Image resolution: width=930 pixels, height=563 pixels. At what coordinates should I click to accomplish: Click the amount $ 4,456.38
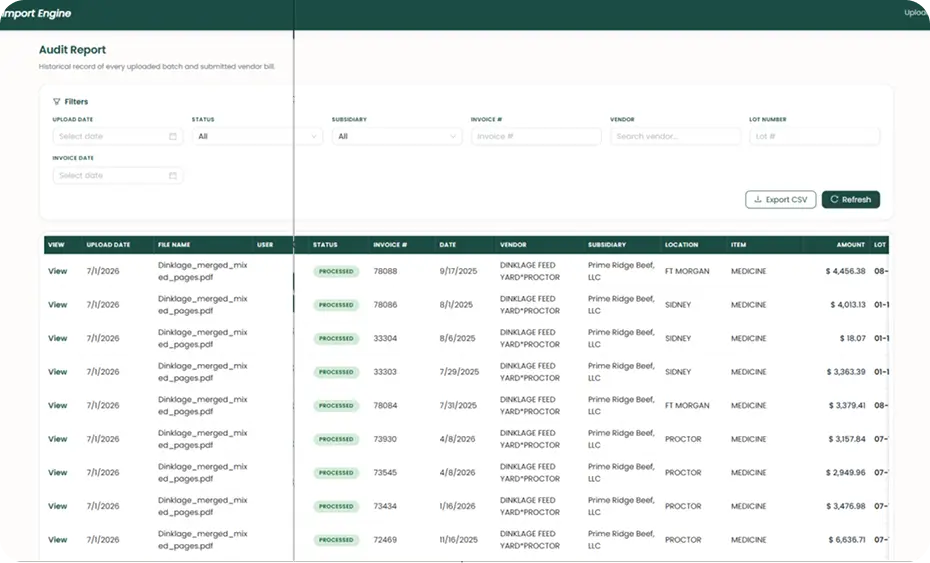[845, 271]
